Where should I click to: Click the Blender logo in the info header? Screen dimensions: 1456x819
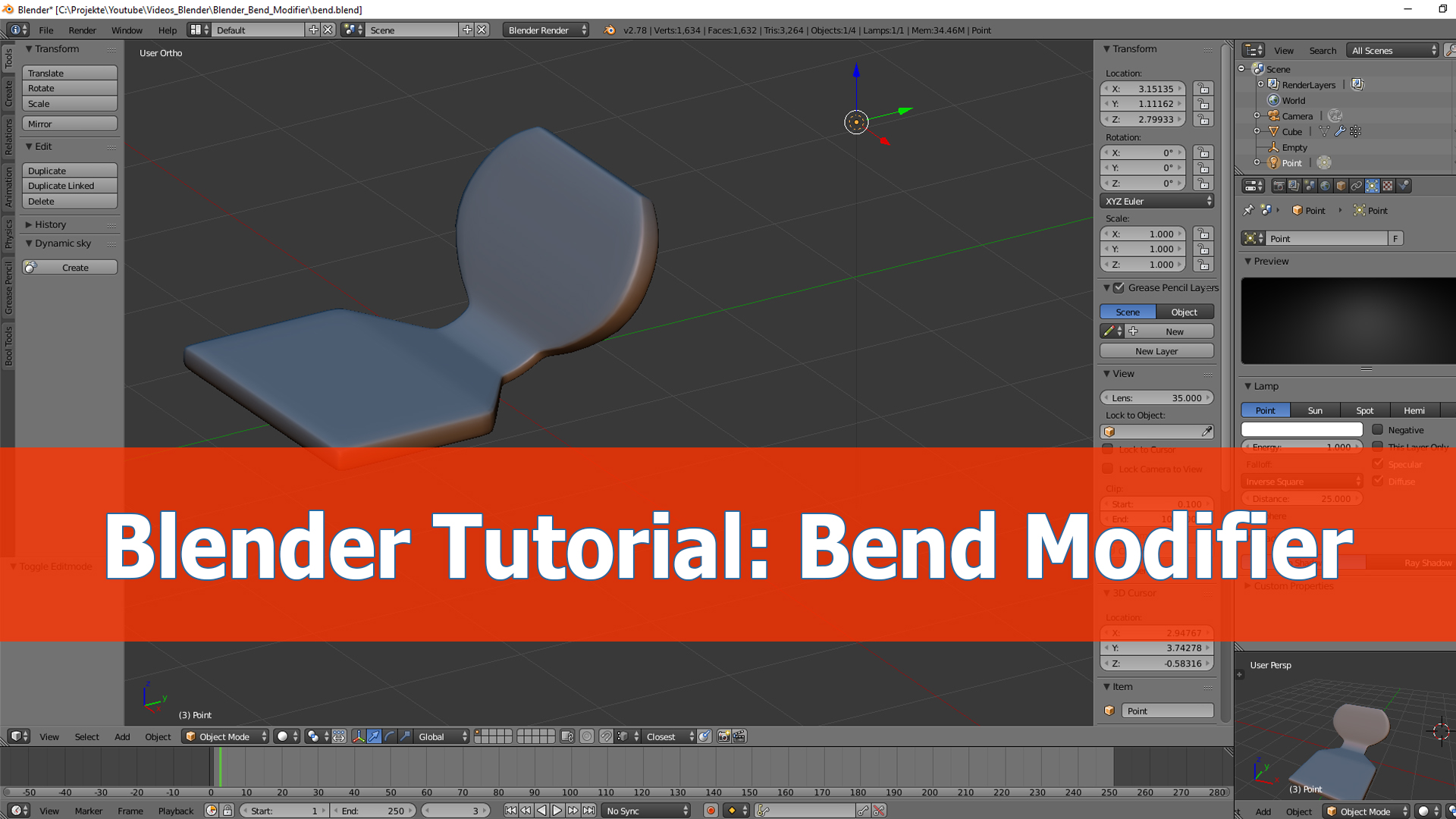click(609, 30)
